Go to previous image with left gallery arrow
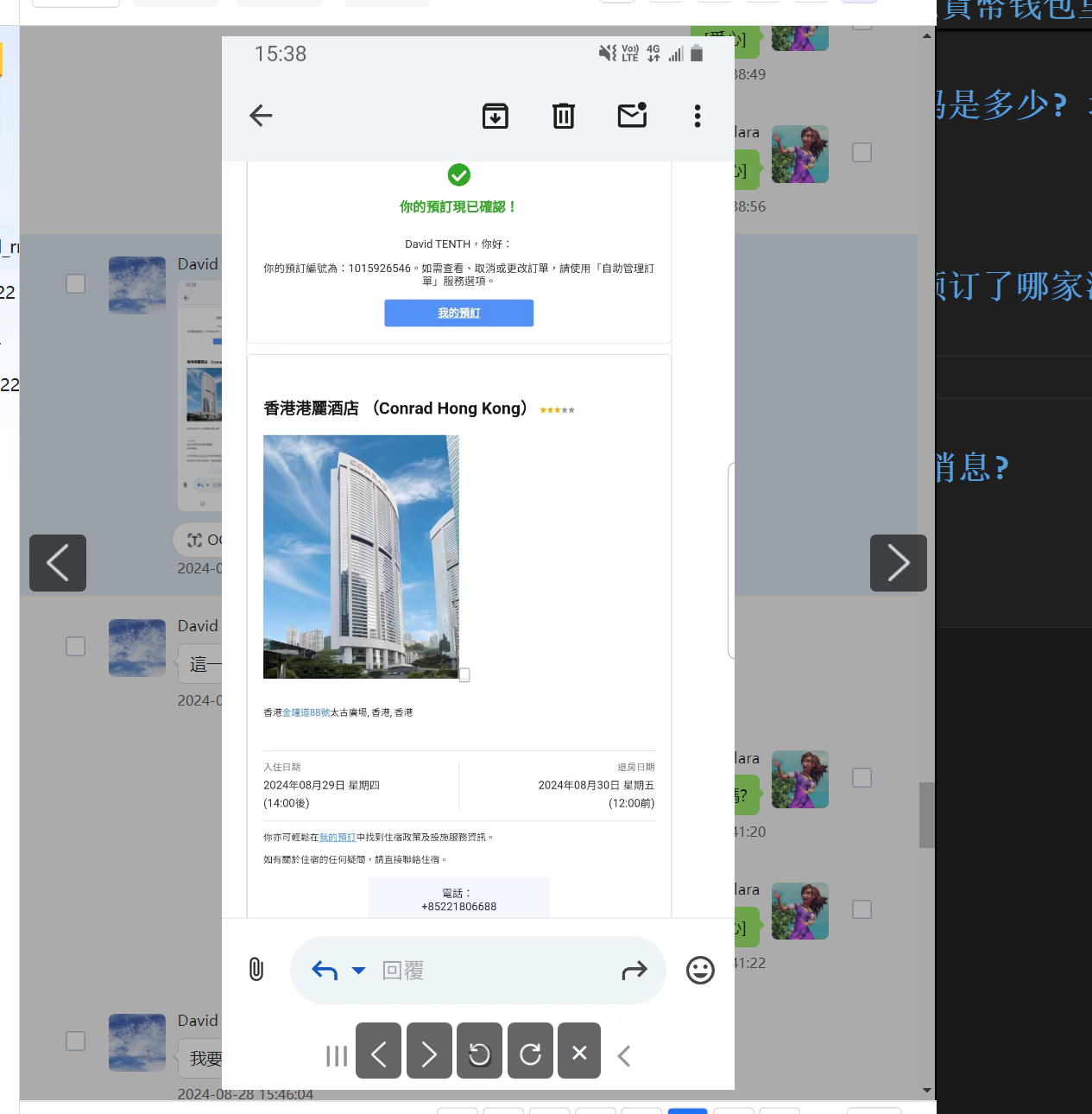Image resolution: width=1092 pixels, height=1114 pixels. [58, 563]
